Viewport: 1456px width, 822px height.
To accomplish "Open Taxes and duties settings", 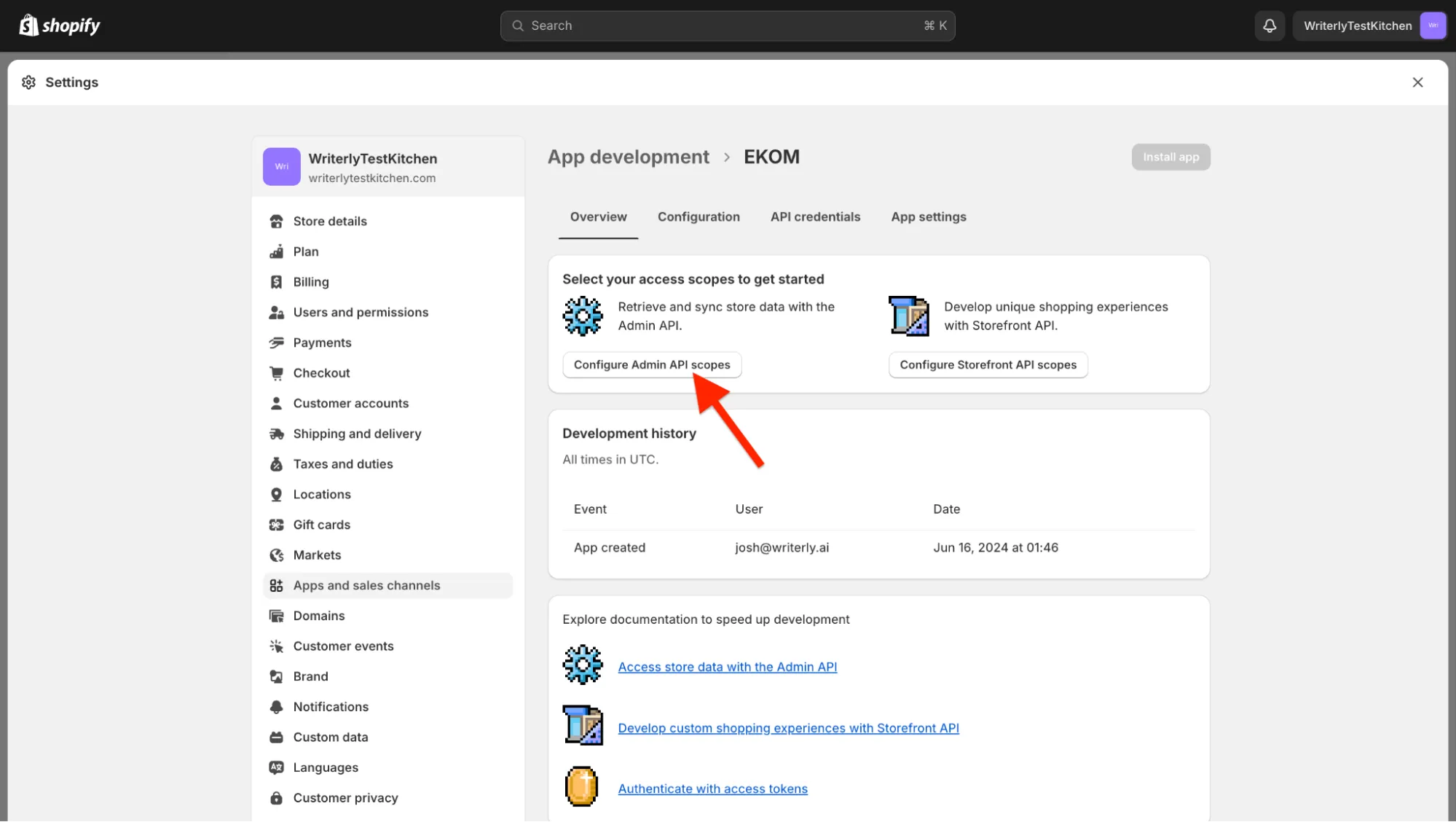I will 387,464.
